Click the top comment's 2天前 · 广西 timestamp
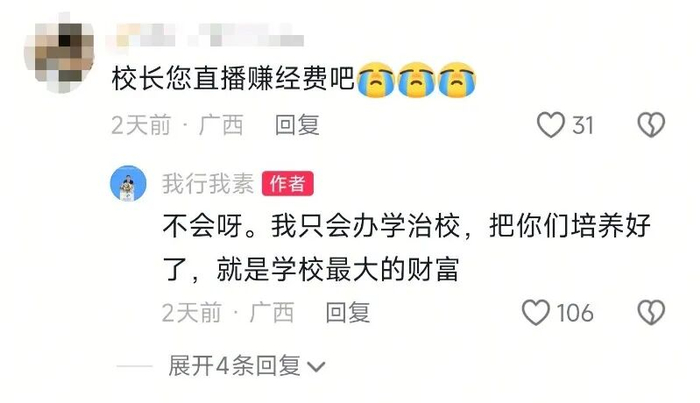 pos(177,125)
